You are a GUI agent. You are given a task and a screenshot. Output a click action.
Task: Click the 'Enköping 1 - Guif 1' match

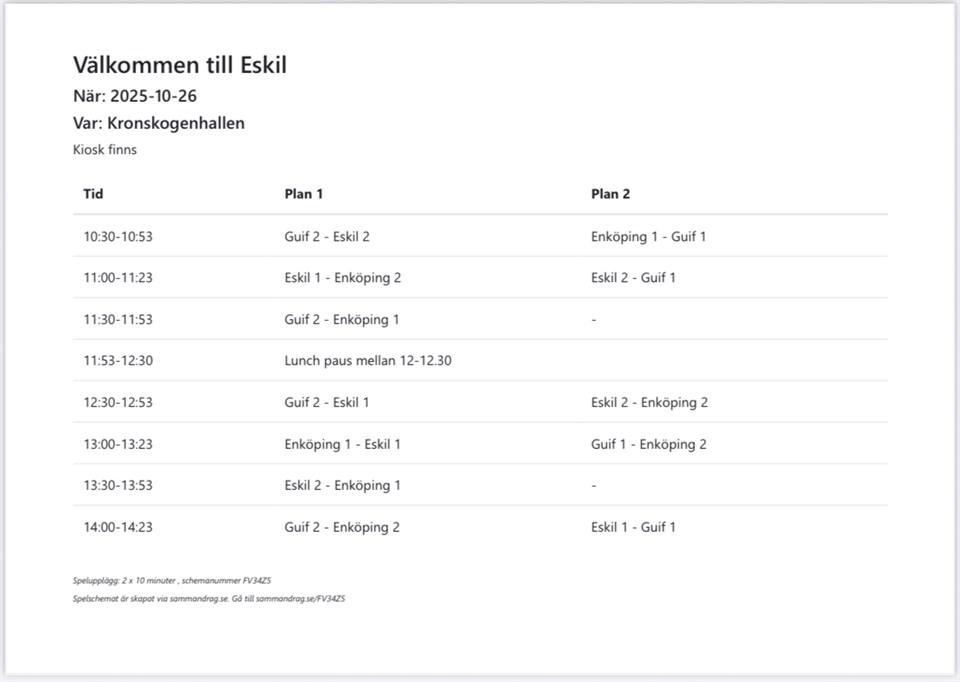pyautogui.click(x=648, y=237)
